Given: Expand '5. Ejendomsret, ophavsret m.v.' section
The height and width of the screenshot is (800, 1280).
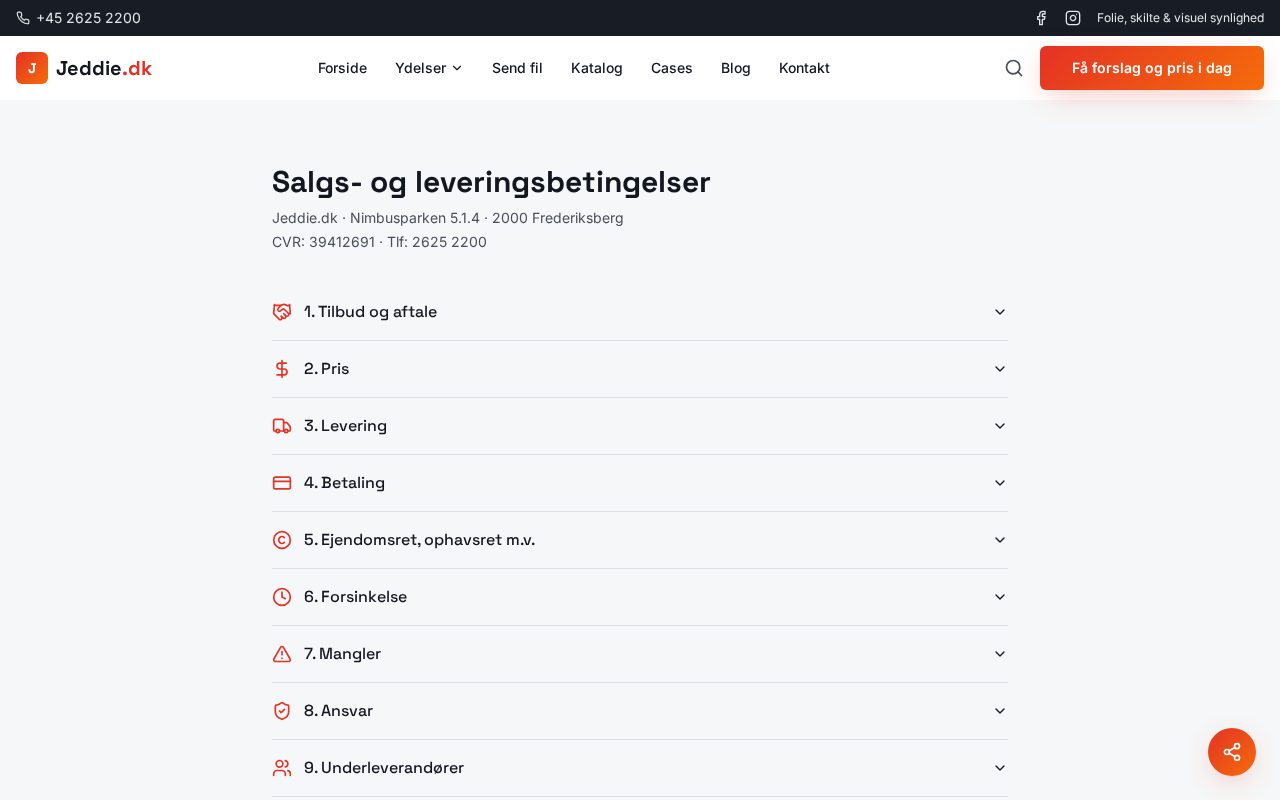Looking at the screenshot, I should point(1000,540).
